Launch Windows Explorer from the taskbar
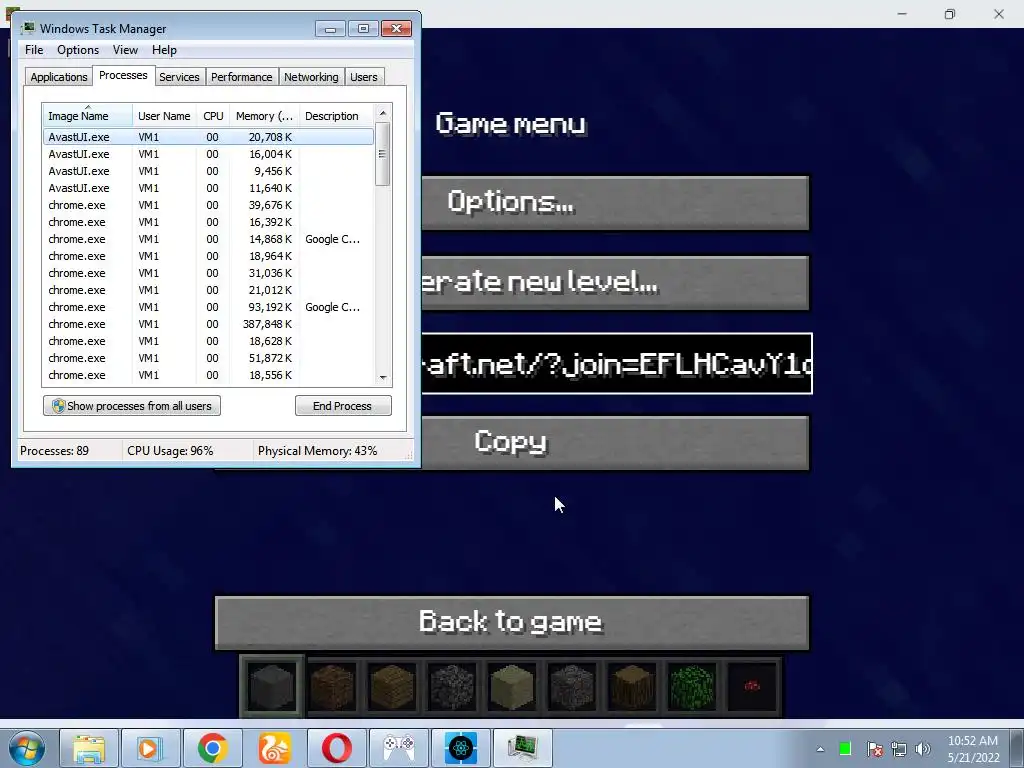 (89, 748)
